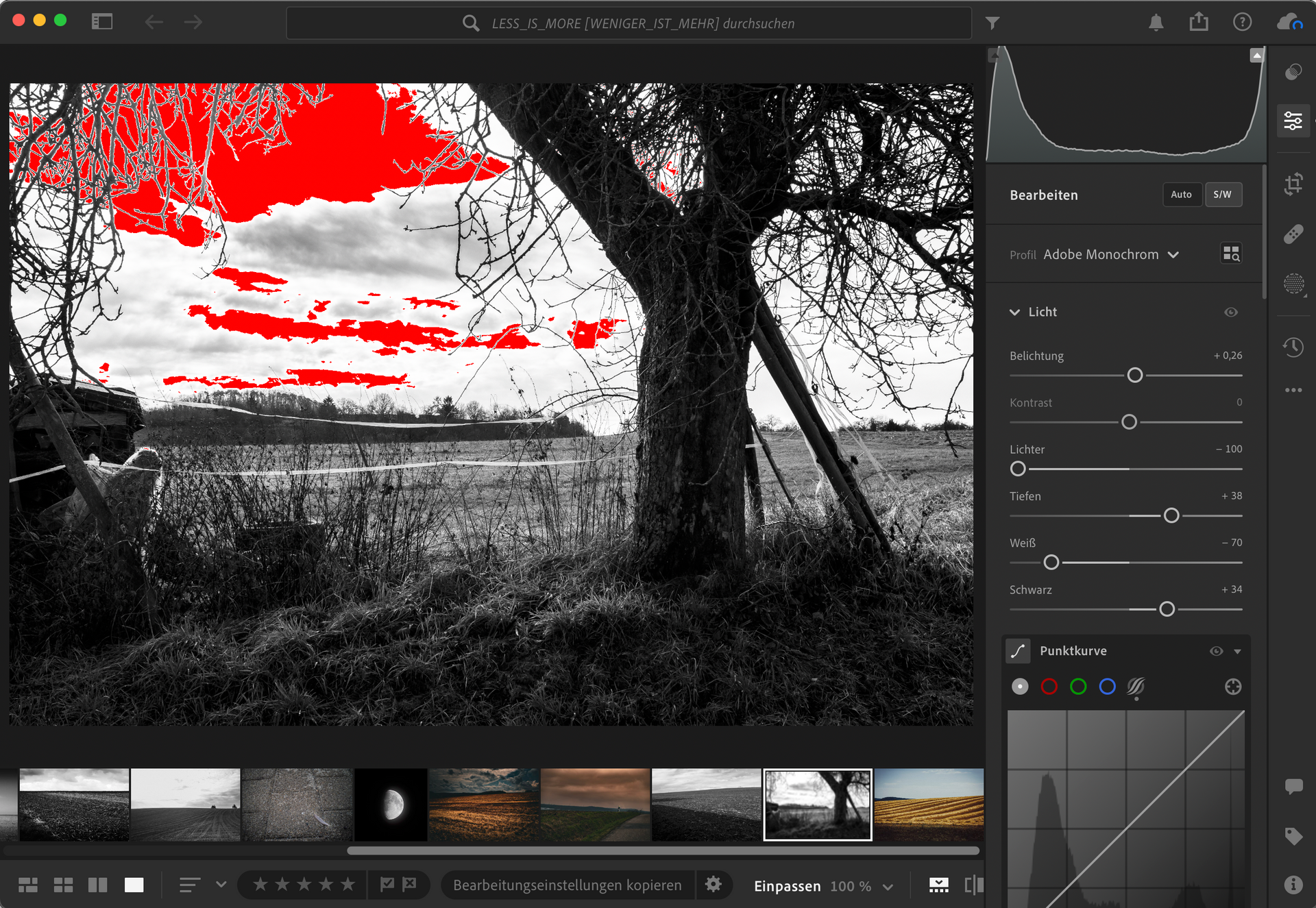Open the keywords tag panel
Viewport: 1316px width, 908px height.
(1293, 835)
